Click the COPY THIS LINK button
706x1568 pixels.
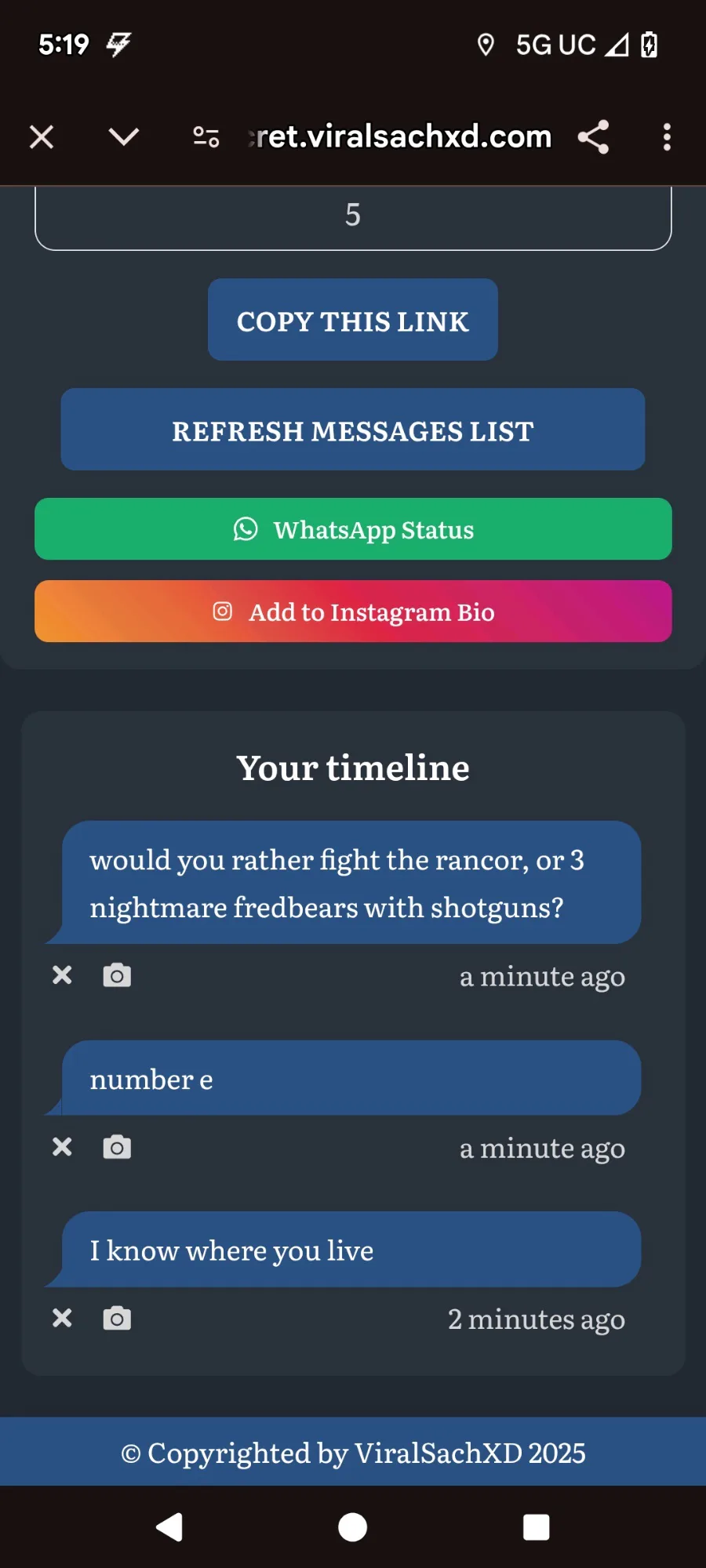coord(353,320)
